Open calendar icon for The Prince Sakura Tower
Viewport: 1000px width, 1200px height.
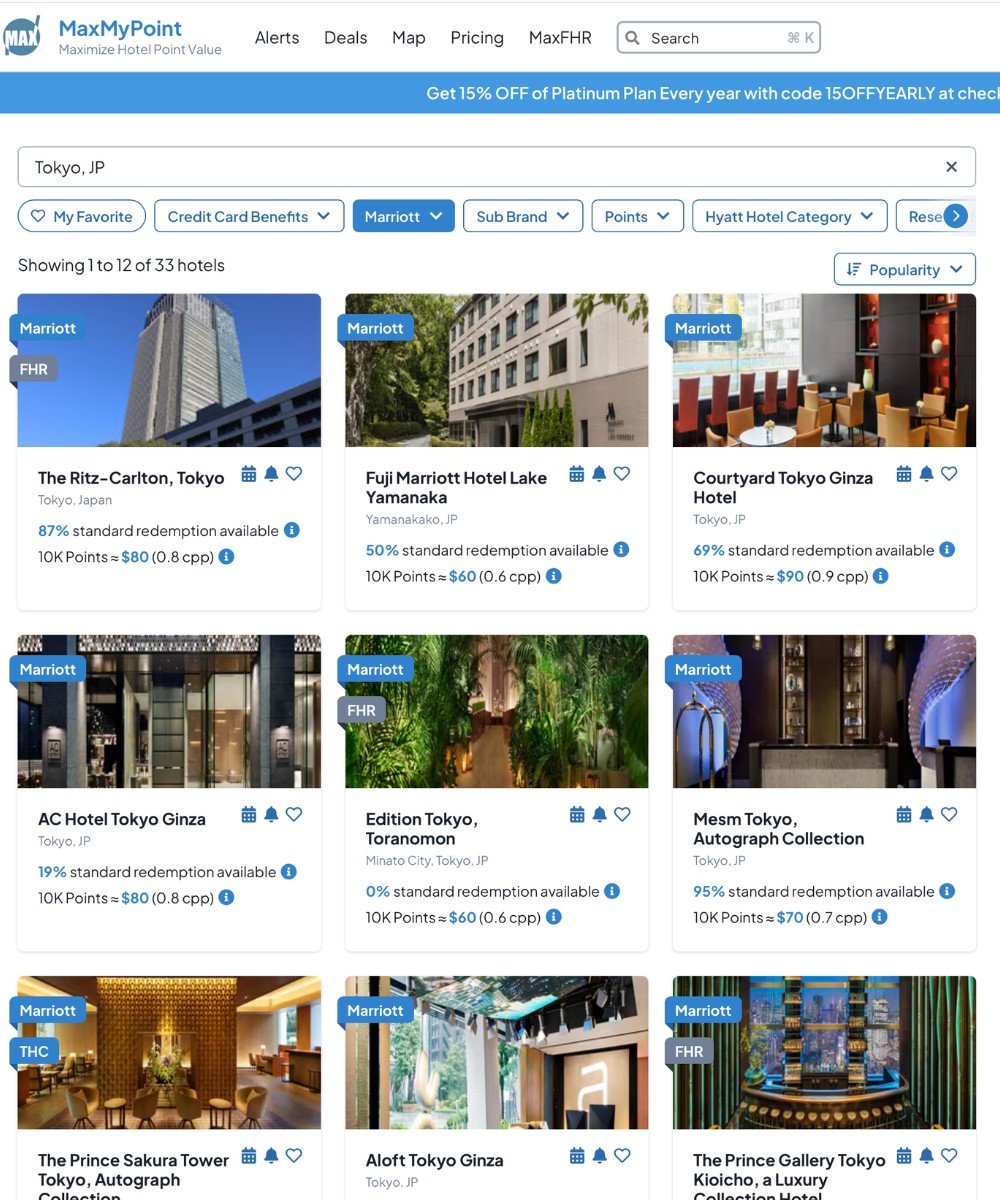tap(249, 1156)
